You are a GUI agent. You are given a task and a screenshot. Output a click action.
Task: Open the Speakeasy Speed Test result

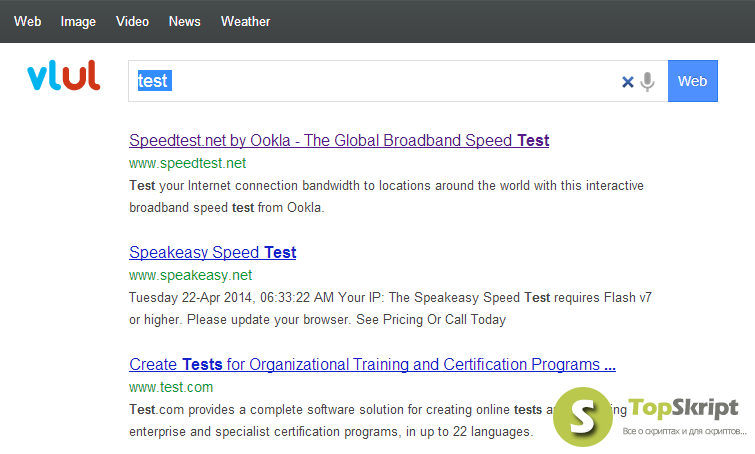(212, 252)
